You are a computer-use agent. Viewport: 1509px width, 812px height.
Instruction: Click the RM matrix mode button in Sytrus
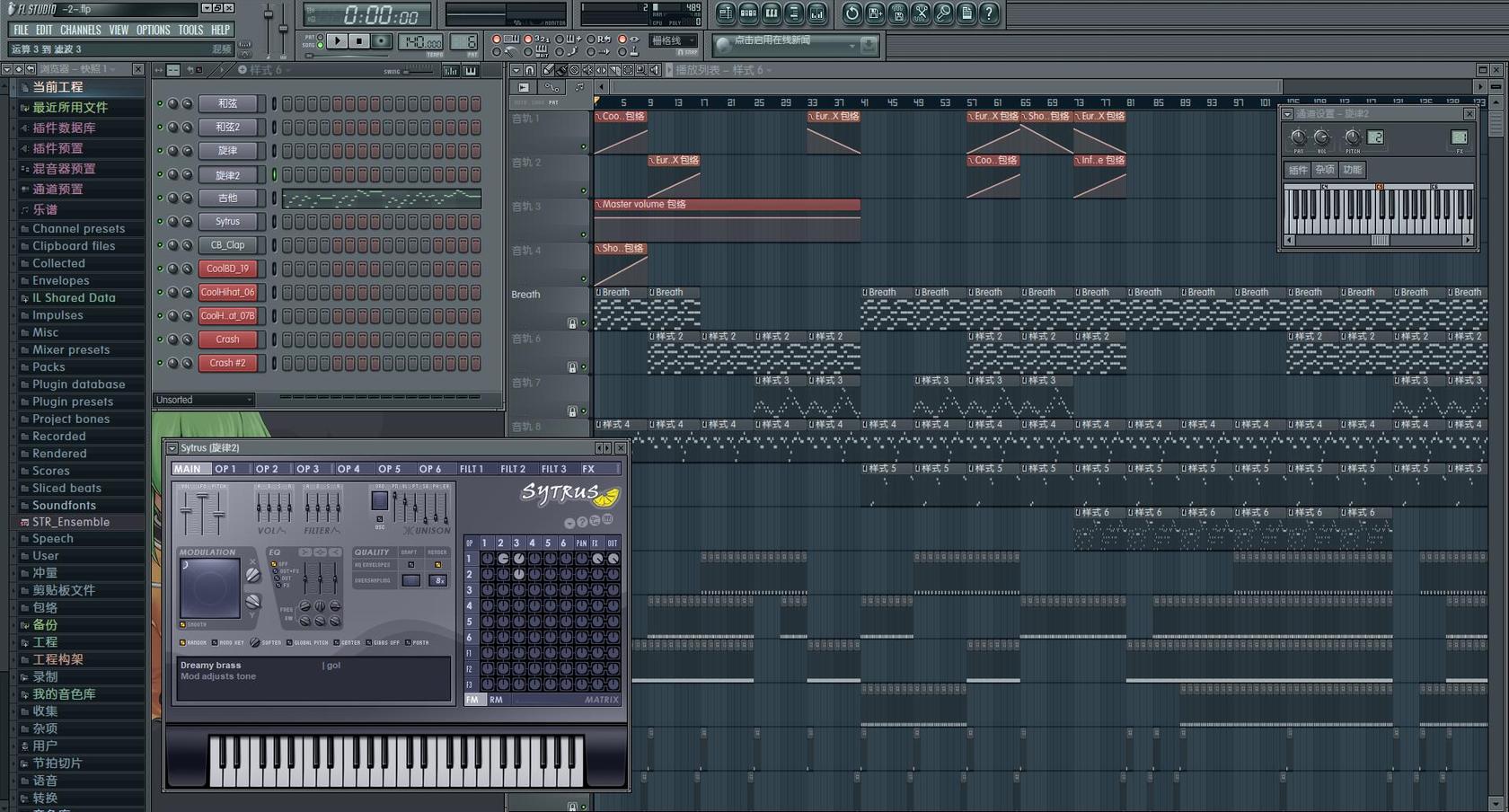[x=496, y=700]
